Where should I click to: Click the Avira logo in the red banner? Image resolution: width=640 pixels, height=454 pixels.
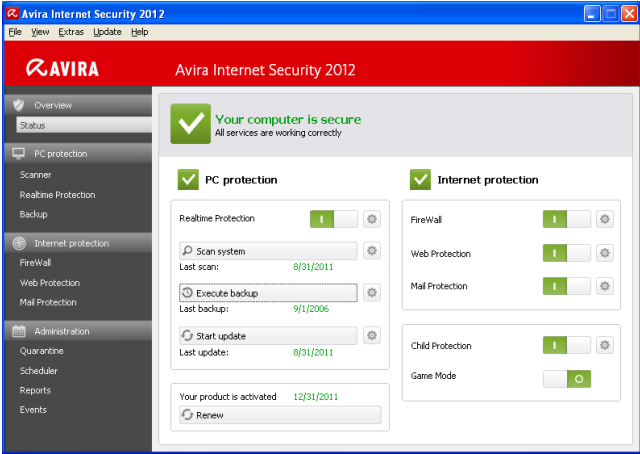click(x=62, y=68)
